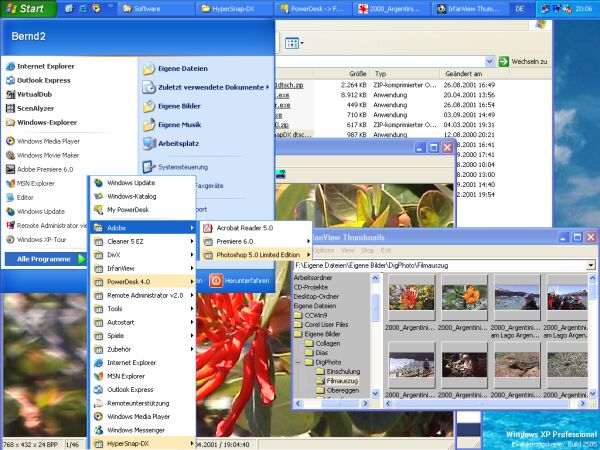The height and width of the screenshot is (450, 600).
Task: Click the DE language indicator
Action: tap(519, 8)
